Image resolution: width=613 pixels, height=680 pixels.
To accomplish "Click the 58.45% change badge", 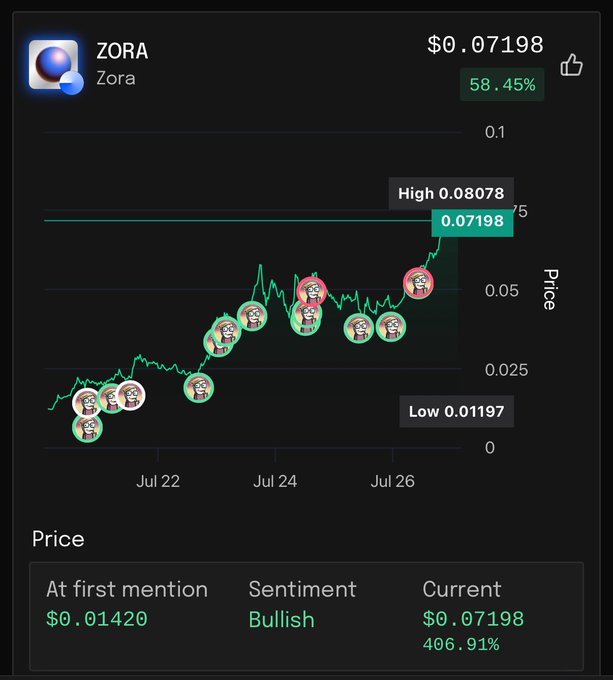I will tap(502, 85).
